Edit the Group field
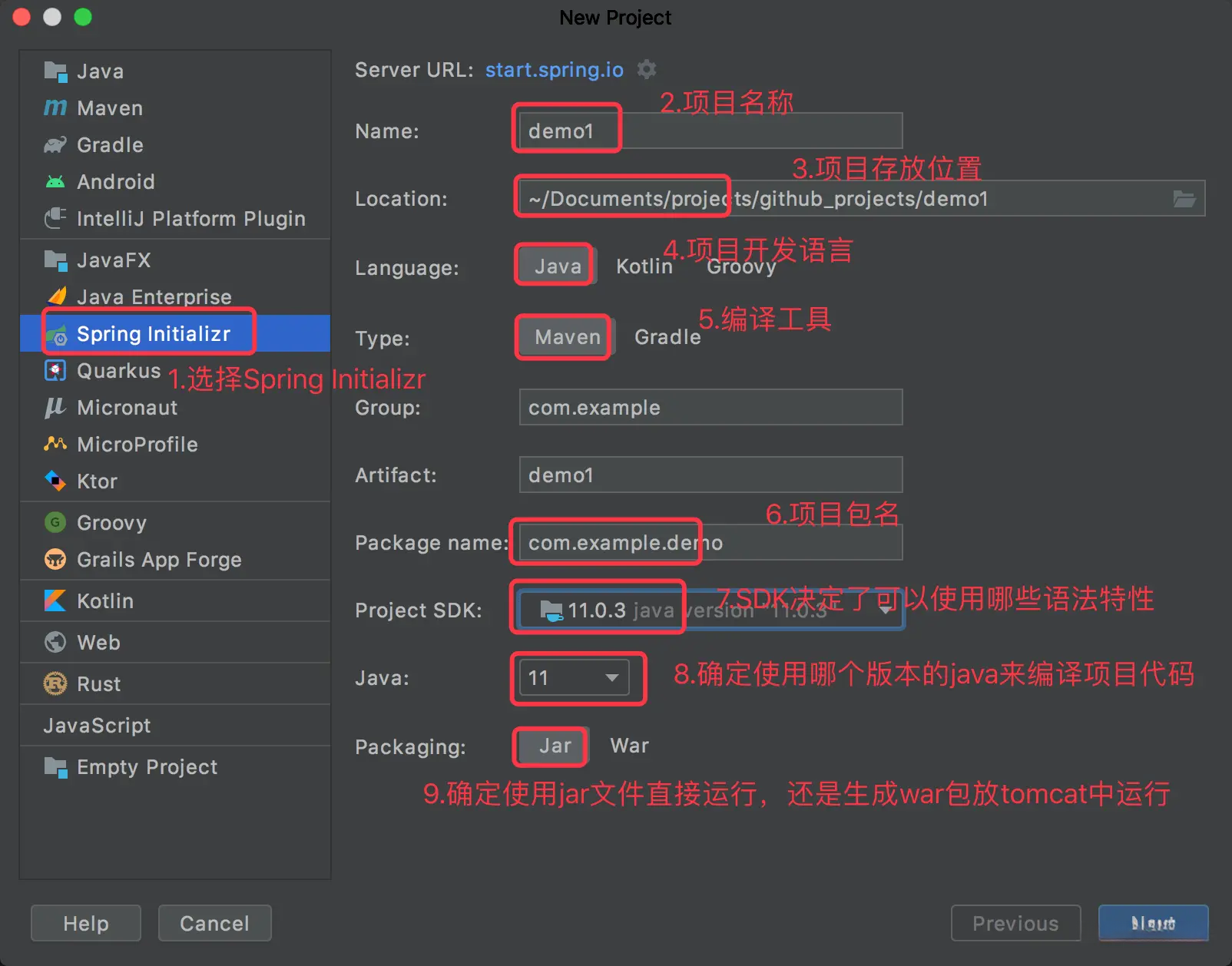Image resolution: width=1232 pixels, height=966 pixels. (x=710, y=408)
